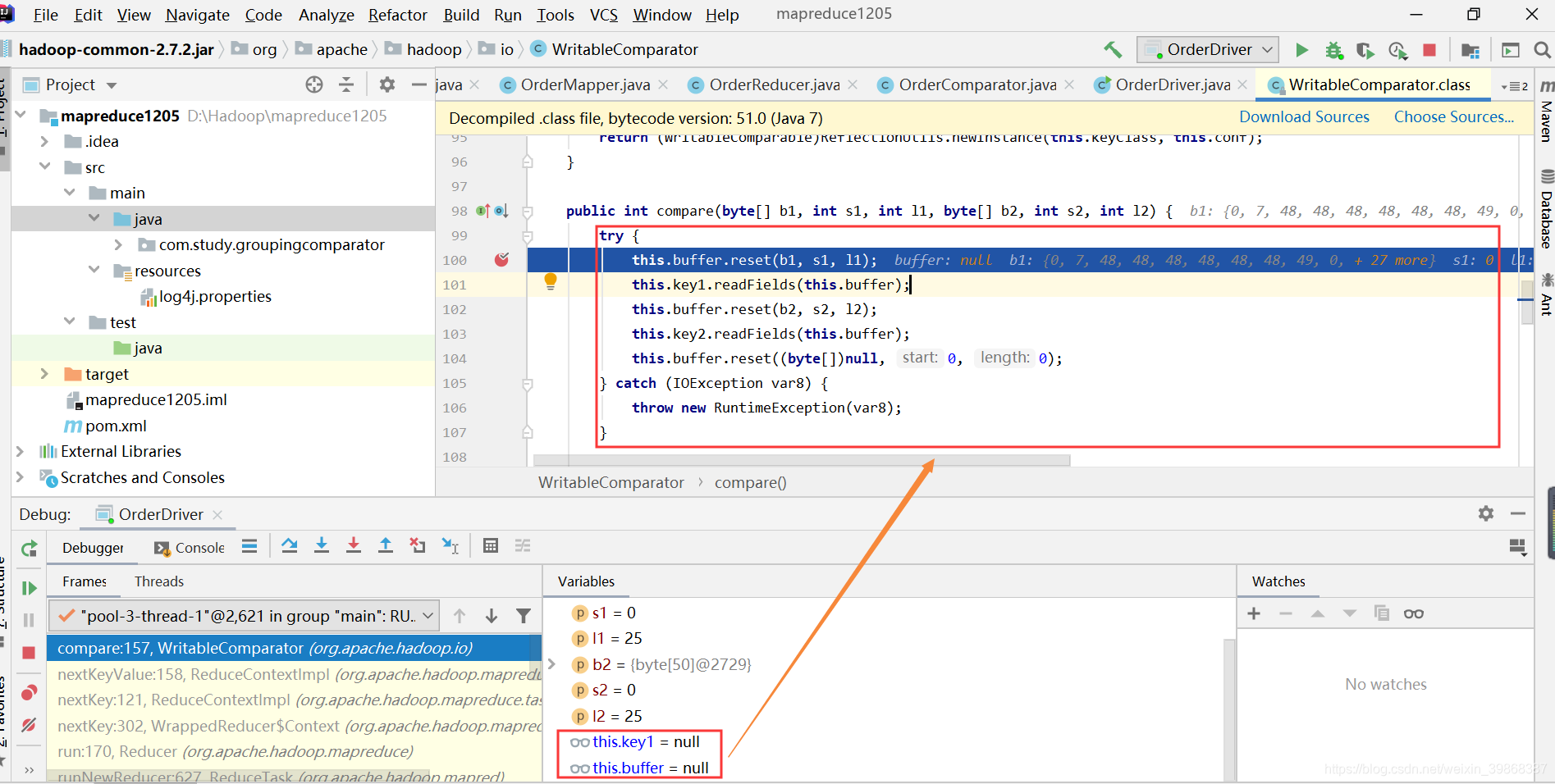Click the Choose Sources link
The image size is (1555, 784).
click(x=1452, y=117)
